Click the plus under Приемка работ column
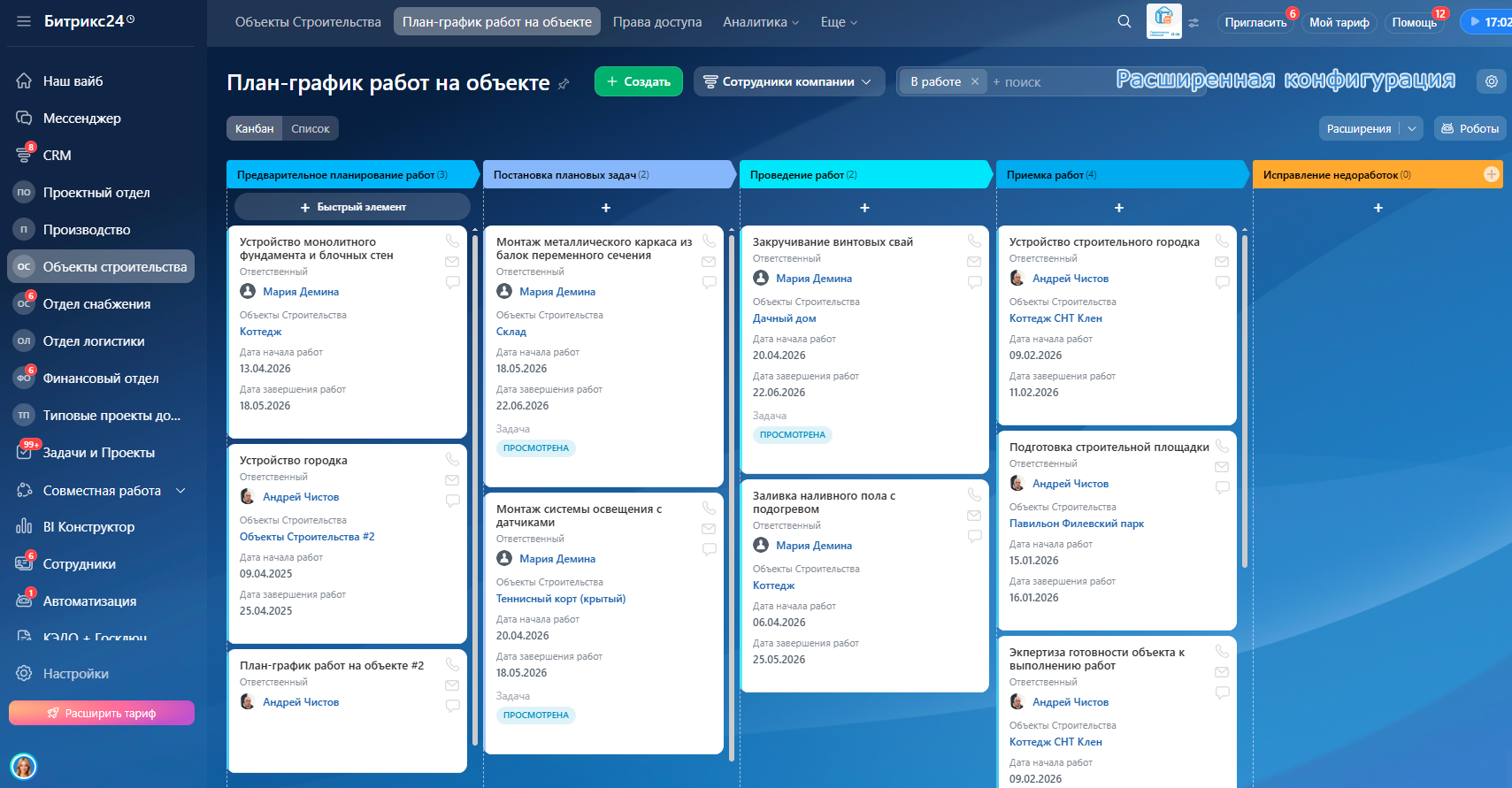This screenshot has width=1512, height=788. [x=1119, y=208]
